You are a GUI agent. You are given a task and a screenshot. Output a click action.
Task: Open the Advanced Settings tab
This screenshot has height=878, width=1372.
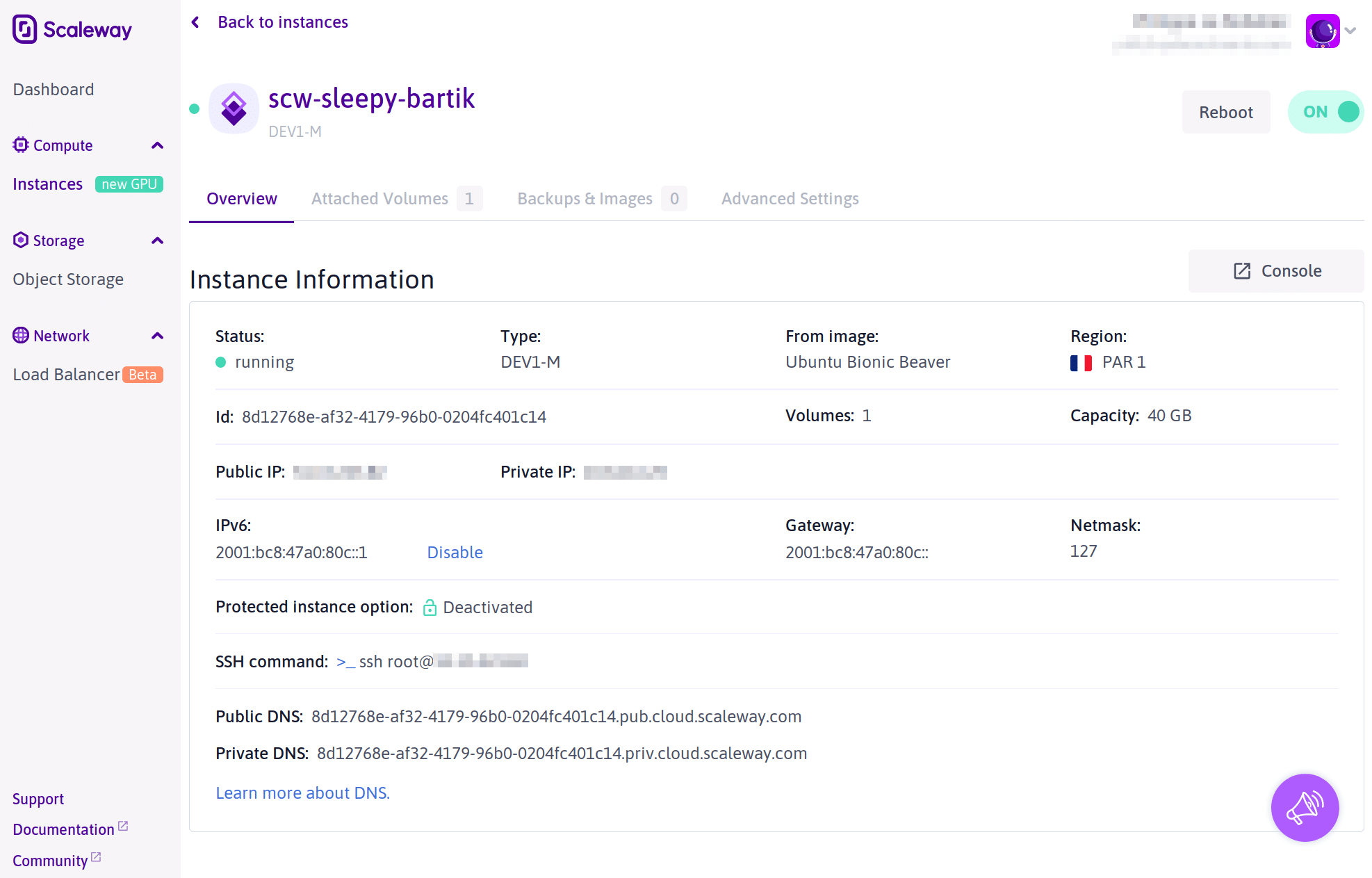(x=790, y=199)
